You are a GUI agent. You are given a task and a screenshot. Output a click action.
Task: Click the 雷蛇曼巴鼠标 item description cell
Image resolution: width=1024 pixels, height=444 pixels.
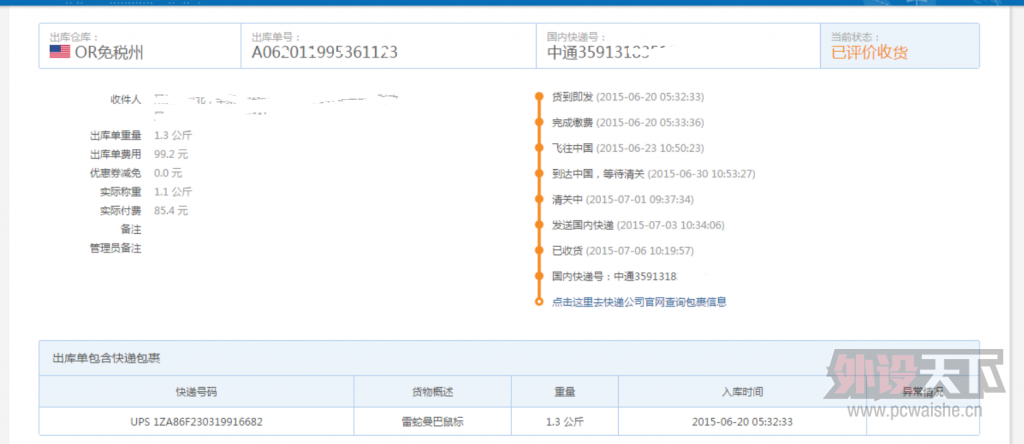pos(432,421)
